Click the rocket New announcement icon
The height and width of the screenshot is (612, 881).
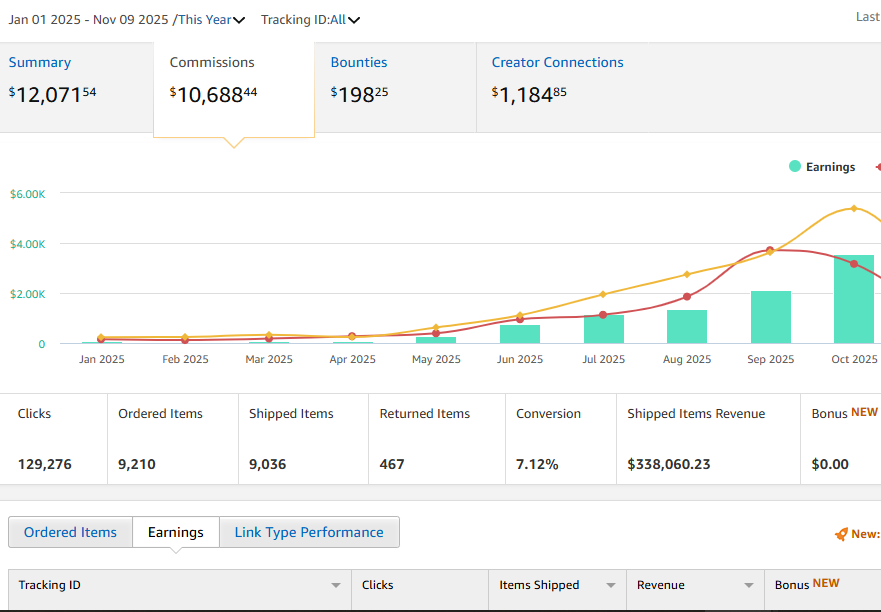tap(841, 534)
